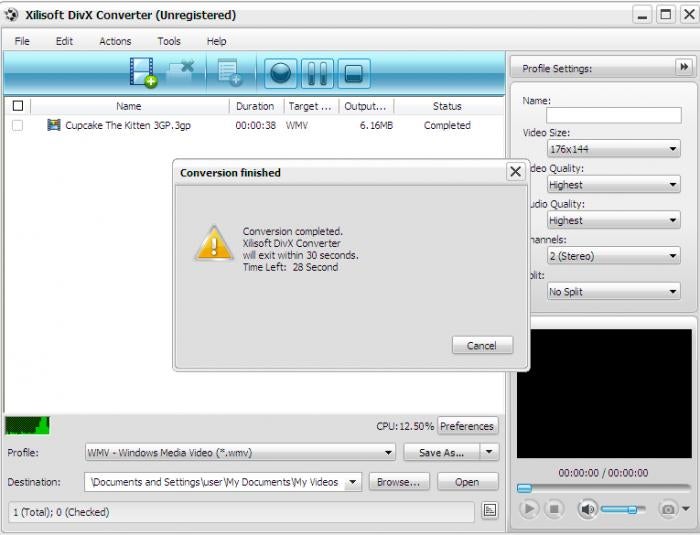Click Open to view destination folder
The image size is (700, 535).
[467, 482]
